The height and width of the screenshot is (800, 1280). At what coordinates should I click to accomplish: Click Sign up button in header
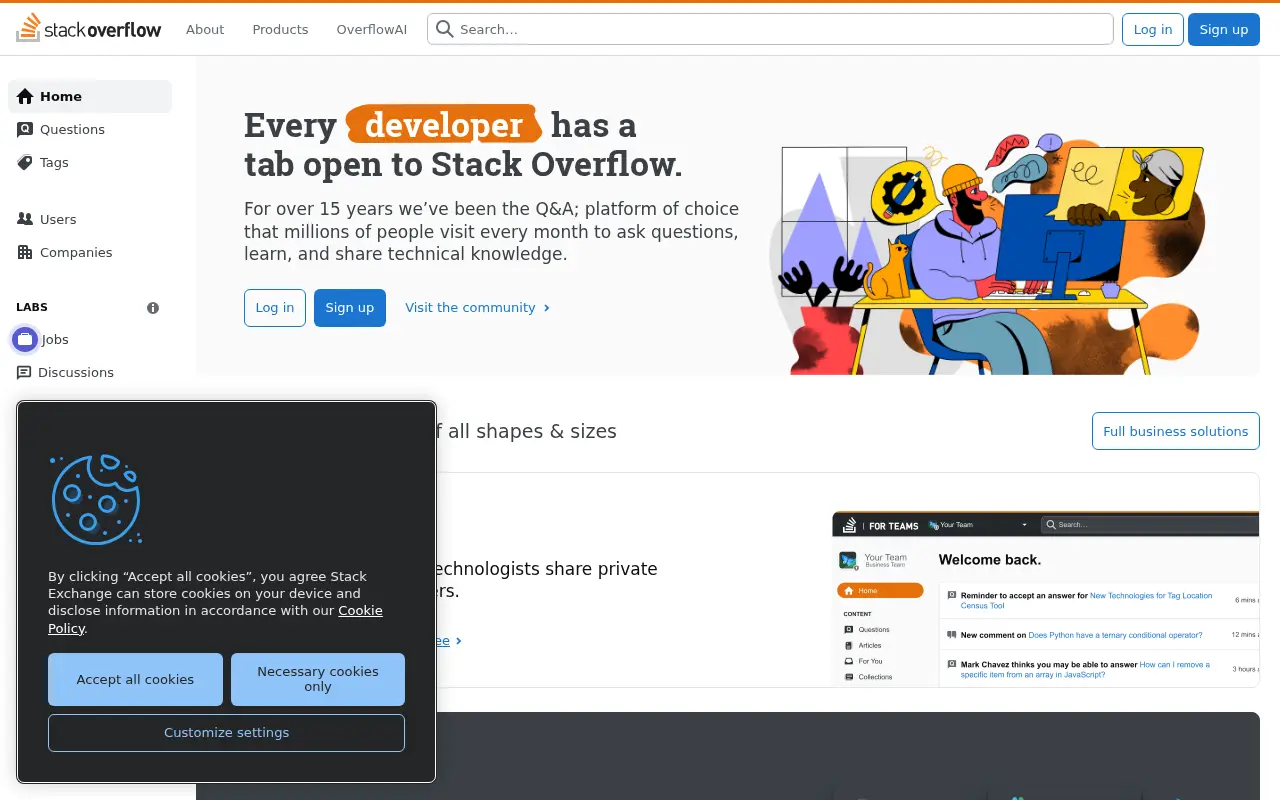[1224, 29]
